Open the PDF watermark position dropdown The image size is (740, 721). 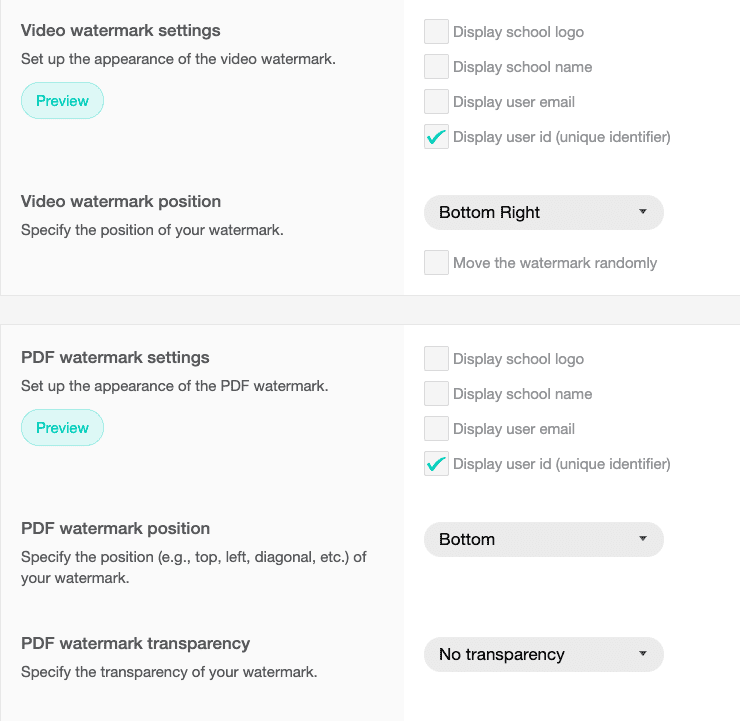click(x=544, y=539)
